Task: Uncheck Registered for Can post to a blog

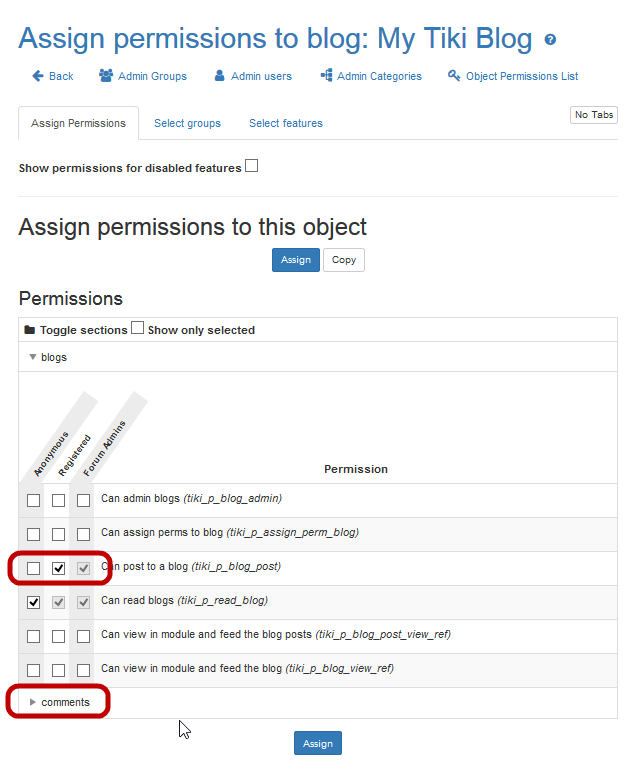Action: tap(59, 568)
